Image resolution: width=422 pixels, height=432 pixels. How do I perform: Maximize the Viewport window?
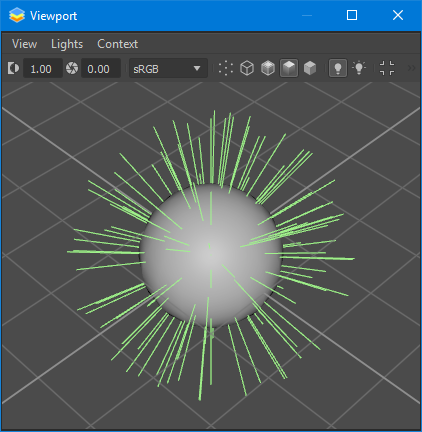click(x=352, y=15)
